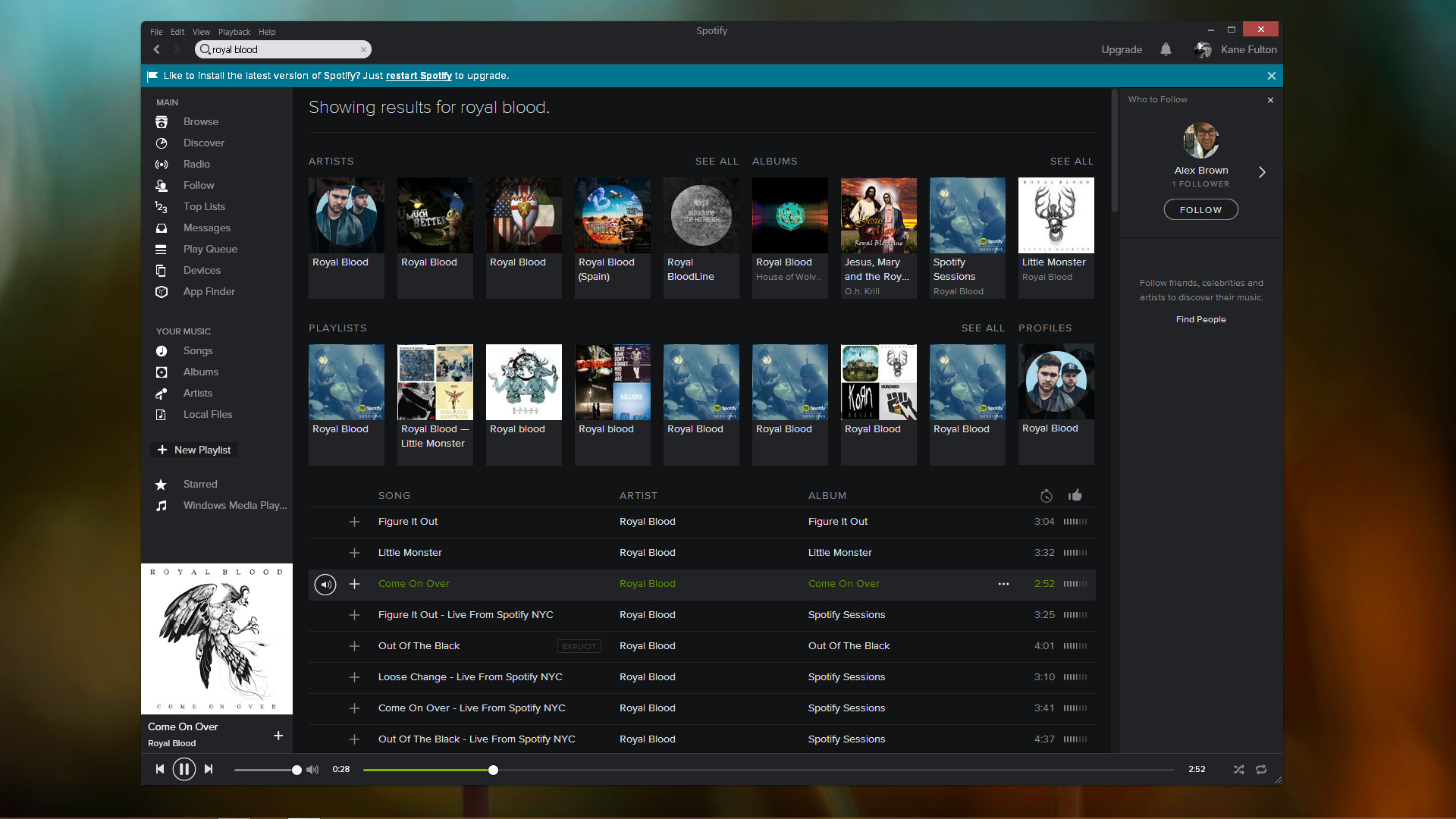Viewport: 1456px width, 819px height.
Task: Toggle the like thumbs-up button
Action: pyautogui.click(x=1075, y=495)
